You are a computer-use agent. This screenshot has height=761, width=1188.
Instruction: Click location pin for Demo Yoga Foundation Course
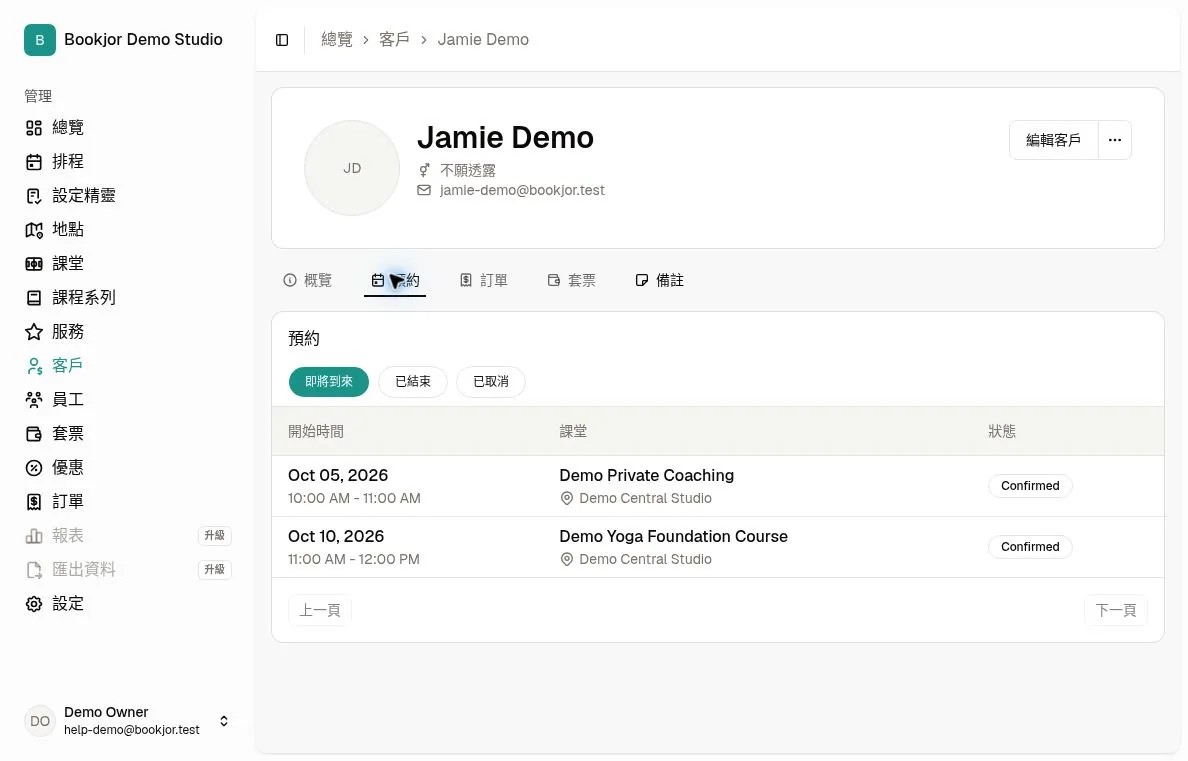(x=566, y=559)
